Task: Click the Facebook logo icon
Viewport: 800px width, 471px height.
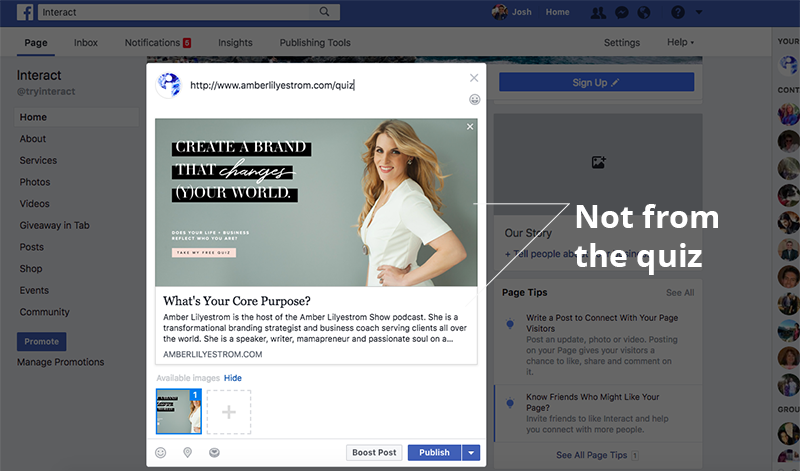Action: click(x=25, y=12)
